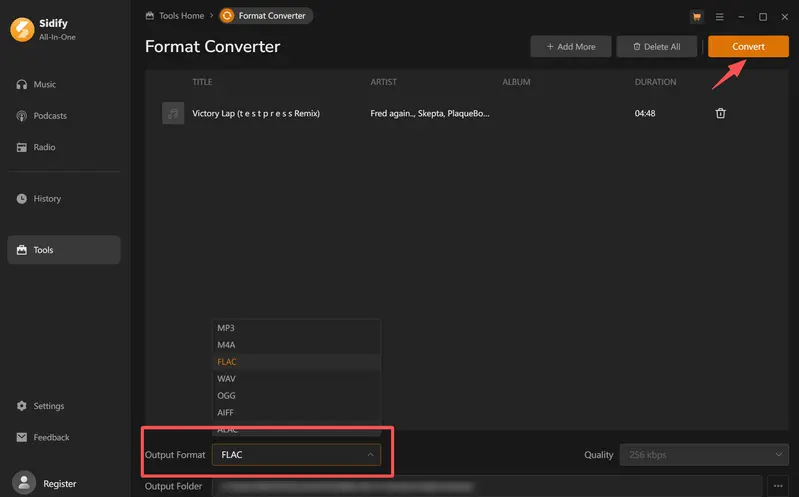This screenshot has width=799, height=497.
Task: Click the user avatar icon
Action: coord(24,483)
